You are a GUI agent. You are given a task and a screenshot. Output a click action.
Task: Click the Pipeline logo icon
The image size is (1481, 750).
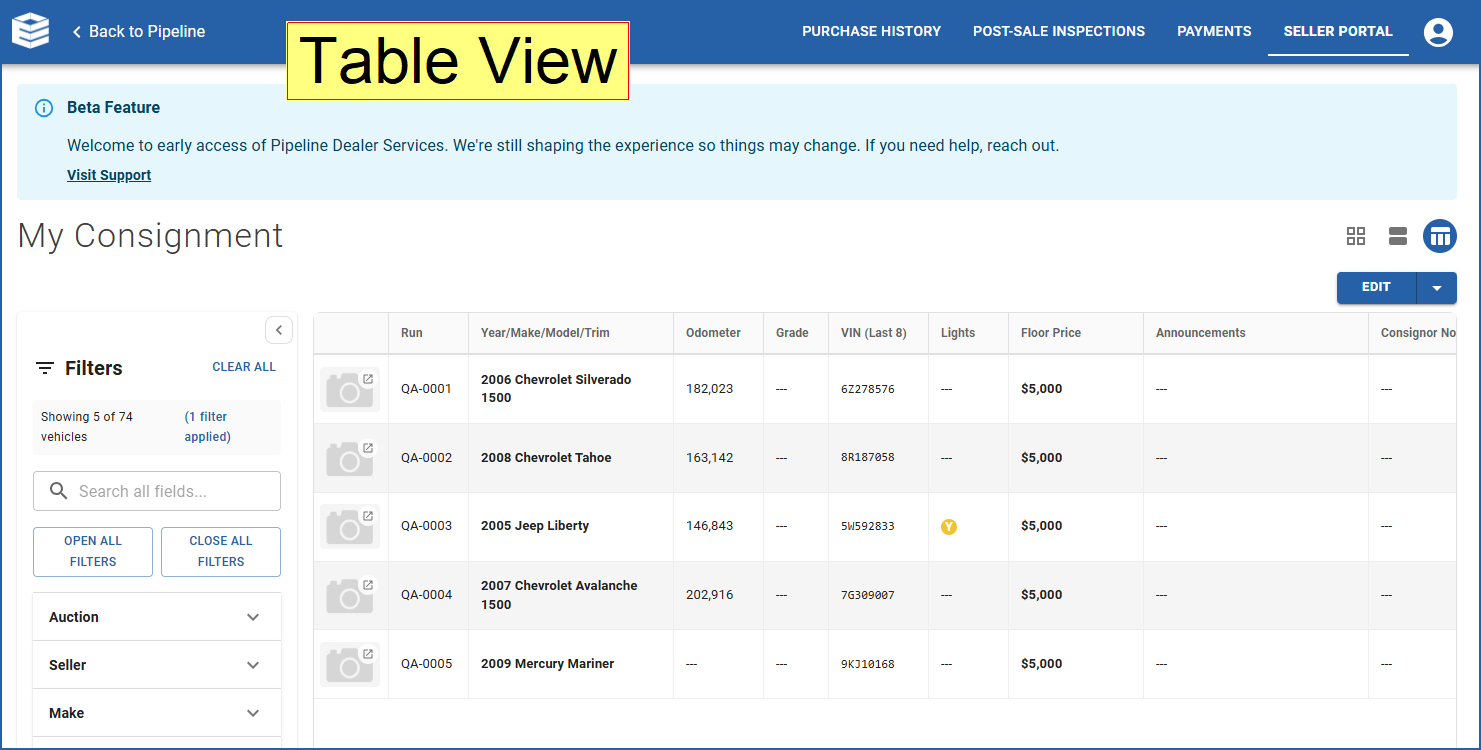30,31
